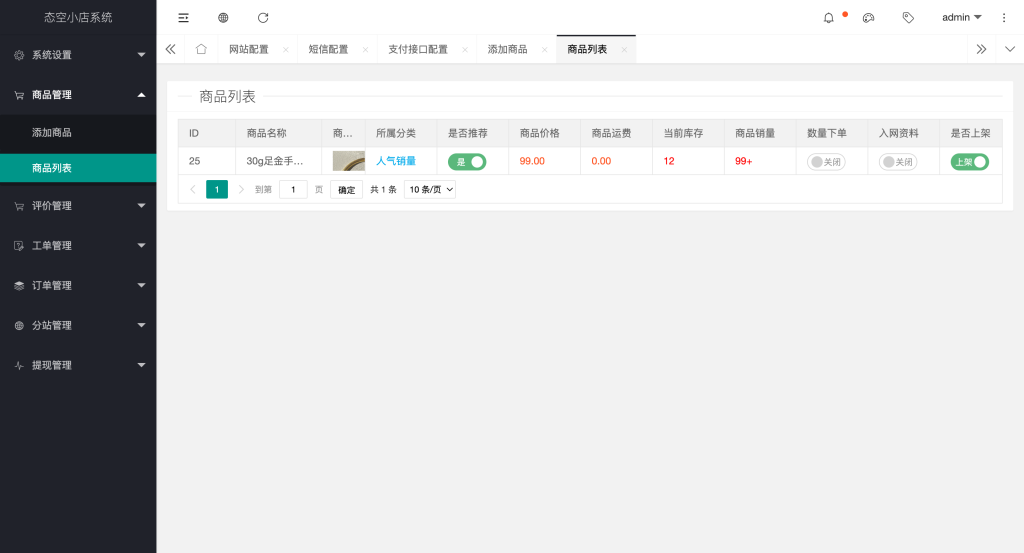This screenshot has width=1024, height=553.
Task: Open the theme palette icon
Action: tap(869, 18)
